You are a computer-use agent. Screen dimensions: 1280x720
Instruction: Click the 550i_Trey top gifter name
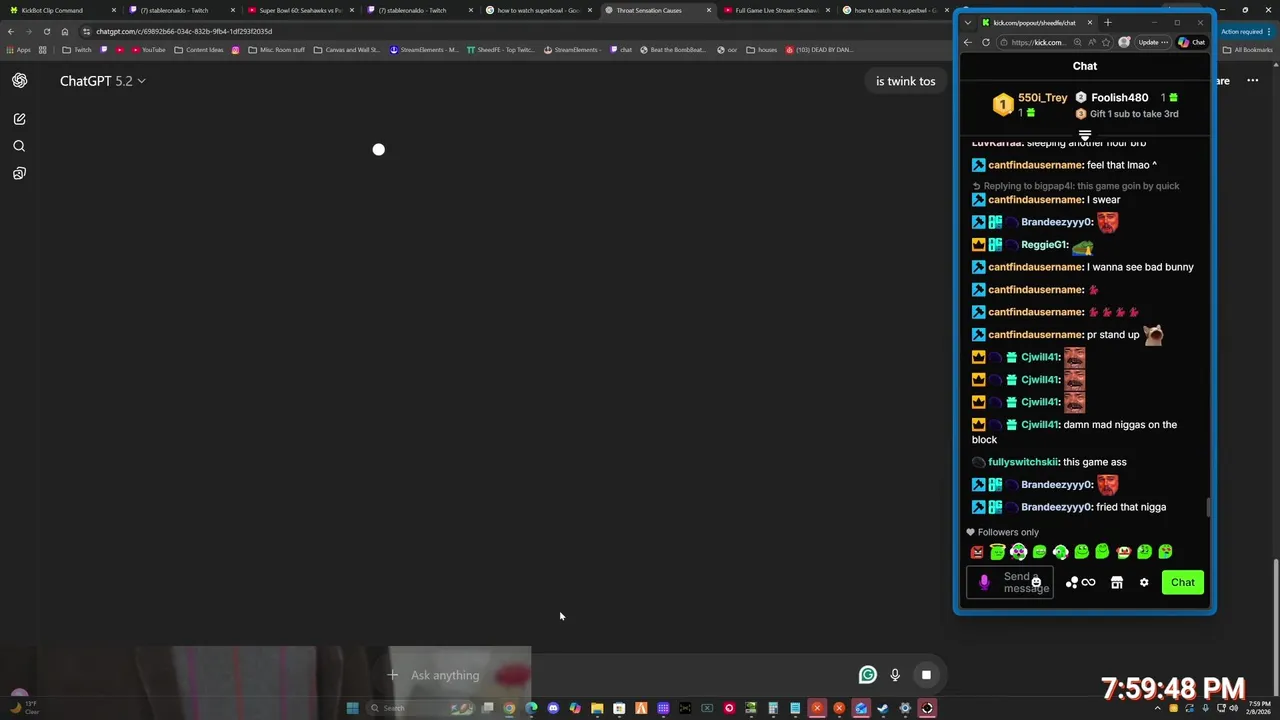point(1042,98)
